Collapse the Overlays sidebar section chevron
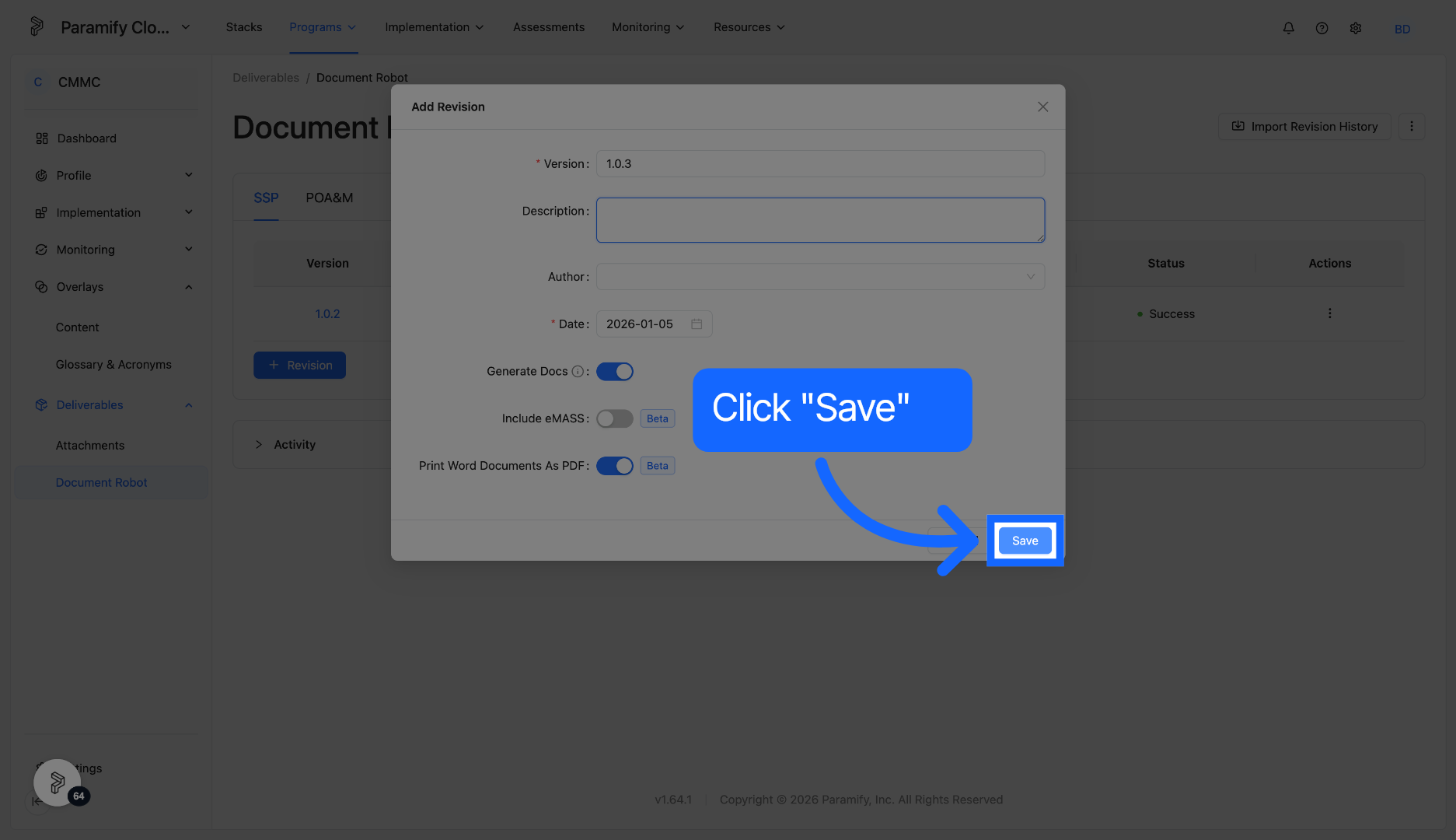This screenshot has height=840, width=1456. (x=188, y=287)
